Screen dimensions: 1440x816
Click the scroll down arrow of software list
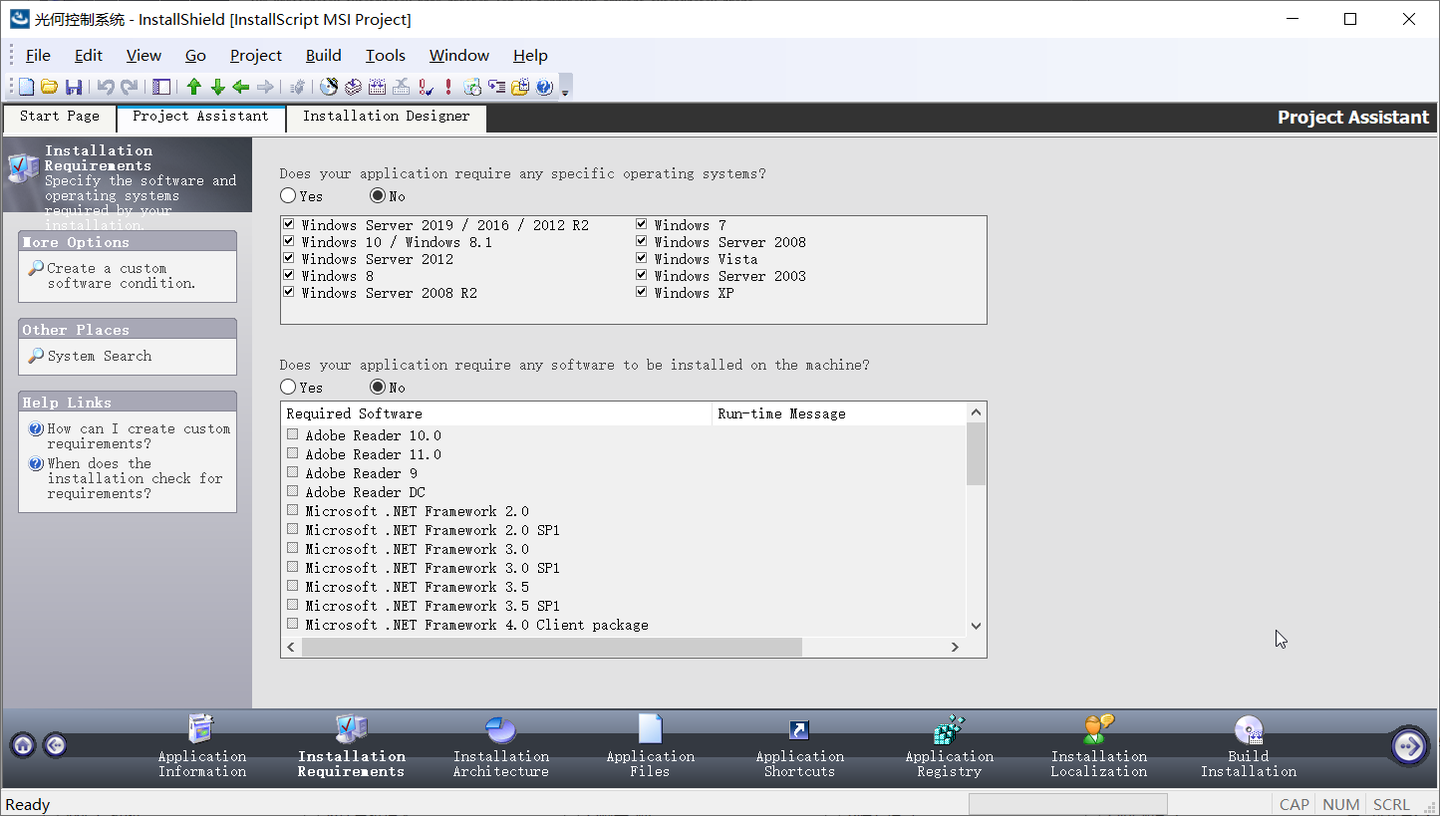point(976,626)
